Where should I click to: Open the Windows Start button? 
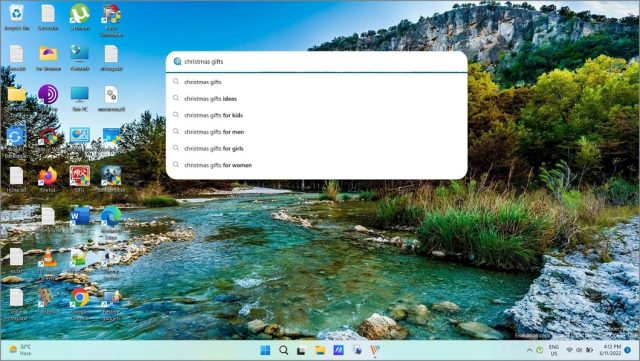[265, 350]
